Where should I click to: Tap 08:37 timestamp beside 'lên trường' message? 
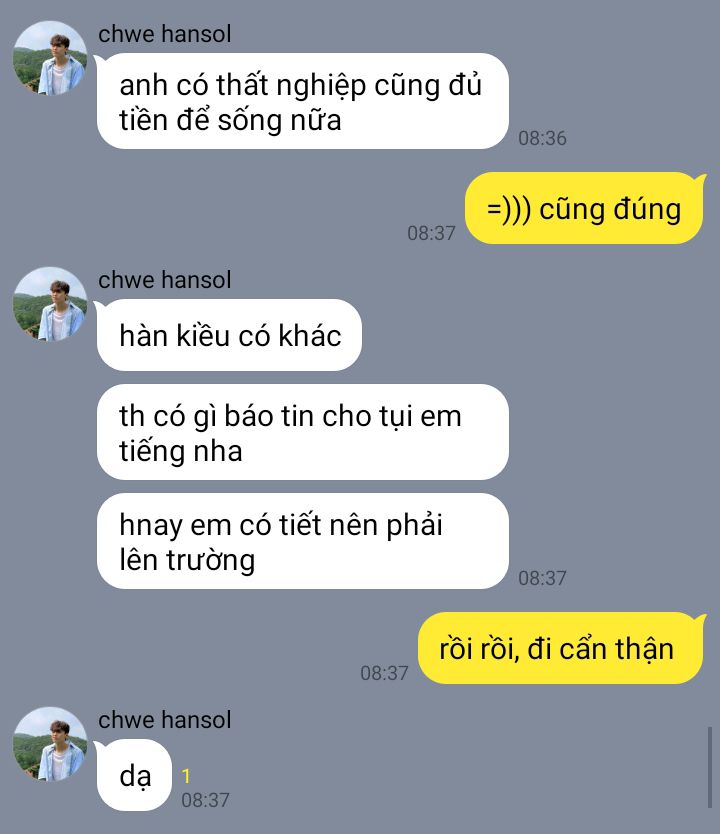(x=542, y=578)
